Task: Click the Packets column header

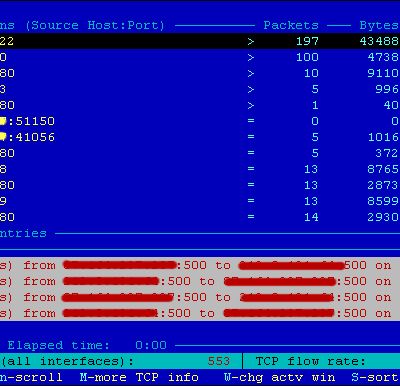Action: 291,25
